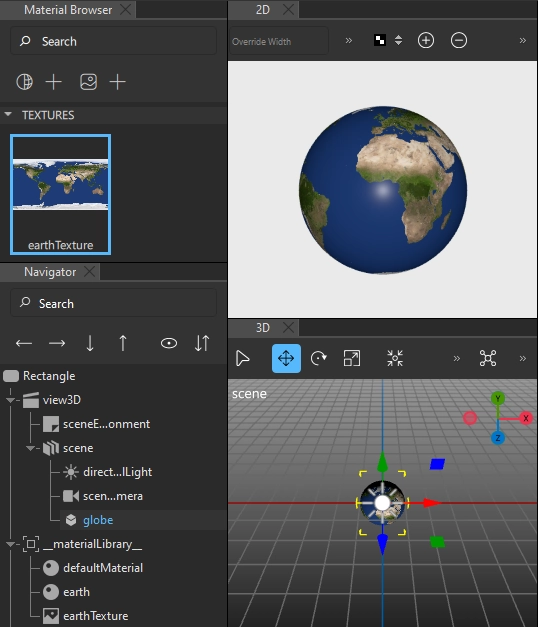
Task: Expand 2D toolbar overflow at far right
Action: [x=523, y=40]
